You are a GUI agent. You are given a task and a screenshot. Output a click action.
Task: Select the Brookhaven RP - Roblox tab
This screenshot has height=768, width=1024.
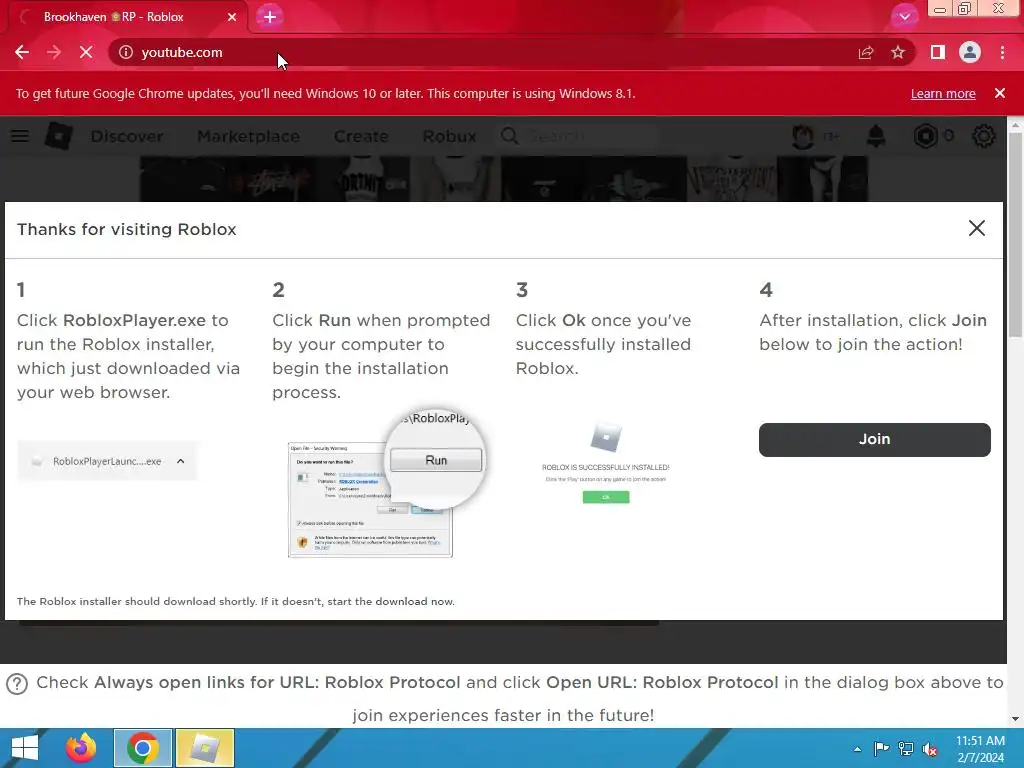click(124, 17)
